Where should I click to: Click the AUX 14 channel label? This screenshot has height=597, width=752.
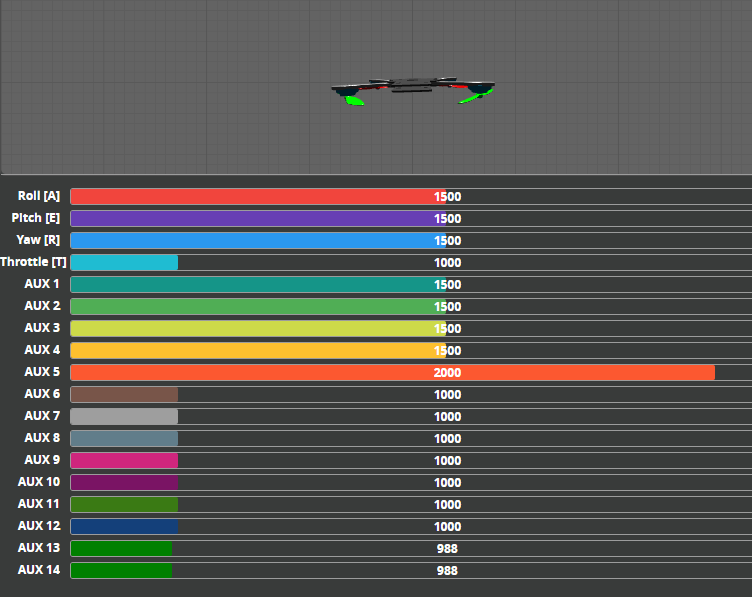coord(39,570)
